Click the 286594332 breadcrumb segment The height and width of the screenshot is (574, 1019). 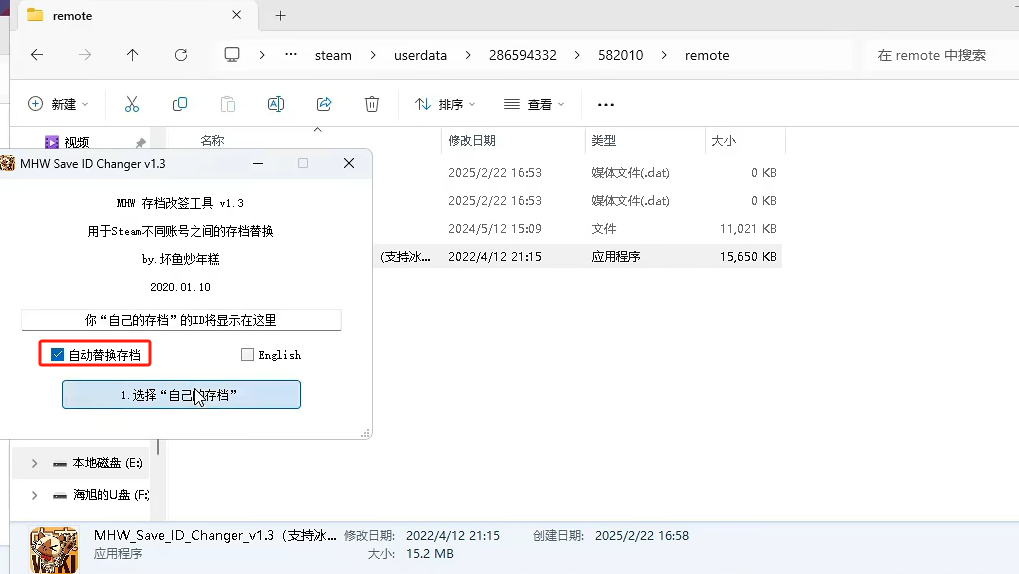tap(523, 55)
